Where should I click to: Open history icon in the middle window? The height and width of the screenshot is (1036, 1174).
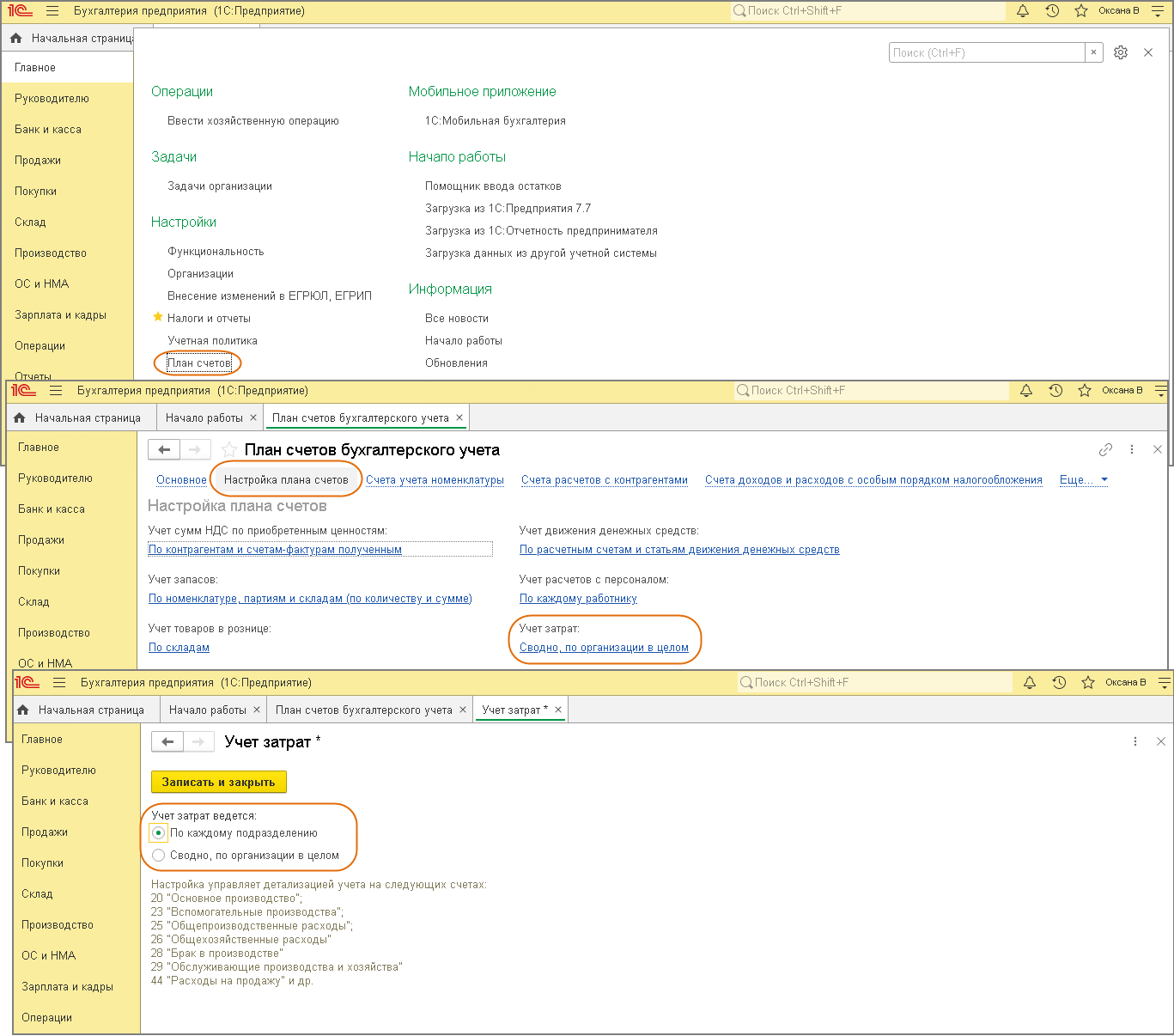pyautogui.click(x=1055, y=391)
